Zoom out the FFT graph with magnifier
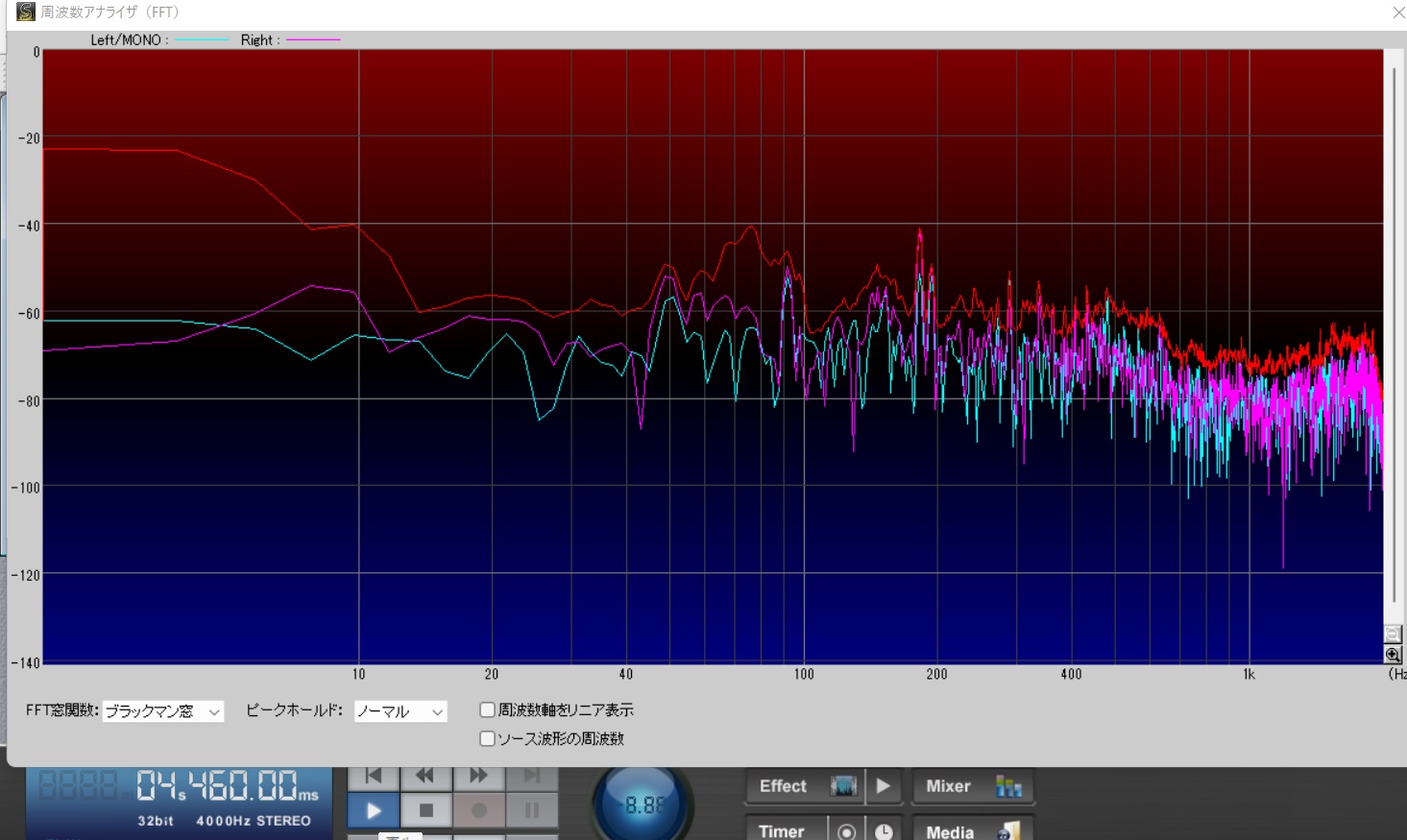The width and height of the screenshot is (1407, 840). pos(1393,634)
